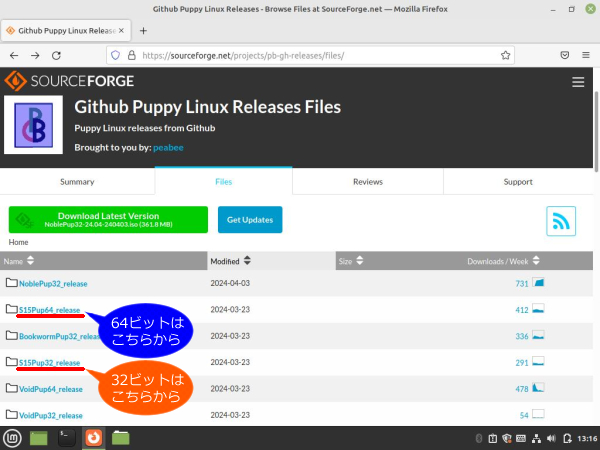Show site security via padlock icon

pos(132,55)
